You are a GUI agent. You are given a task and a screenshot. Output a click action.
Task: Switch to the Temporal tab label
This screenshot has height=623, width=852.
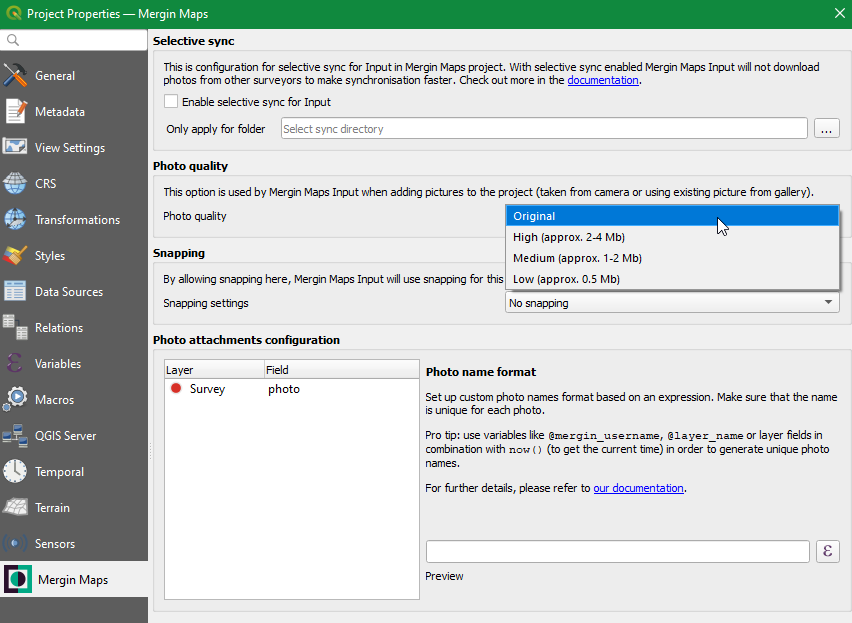click(59, 472)
